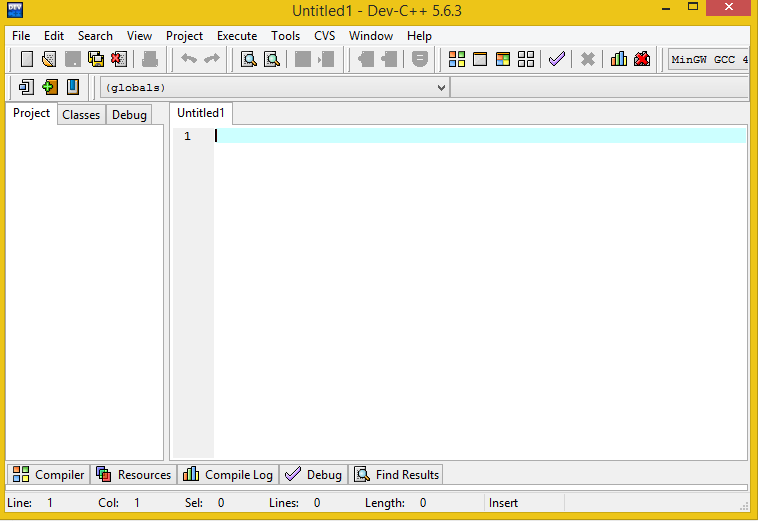Run the program using window icon
The image size is (758, 521).
tap(480, 59)
